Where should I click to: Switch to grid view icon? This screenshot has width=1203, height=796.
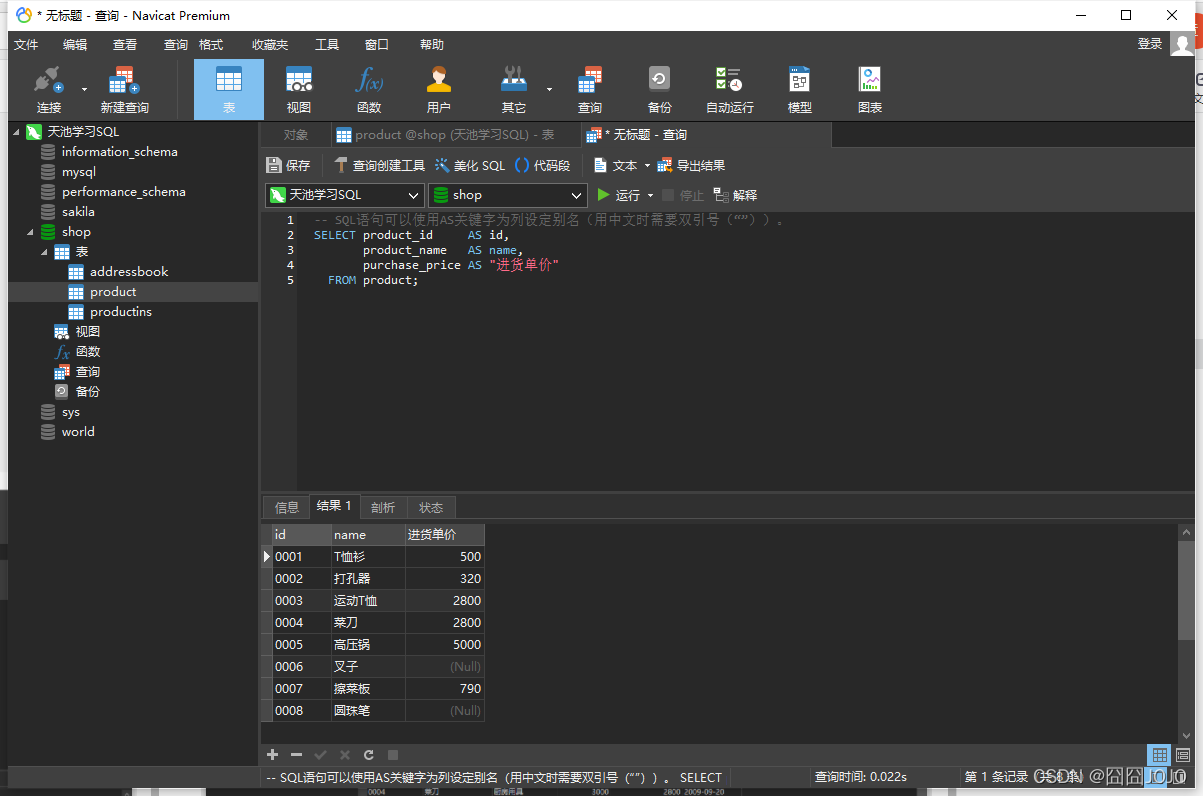[x=1159, y=755]
